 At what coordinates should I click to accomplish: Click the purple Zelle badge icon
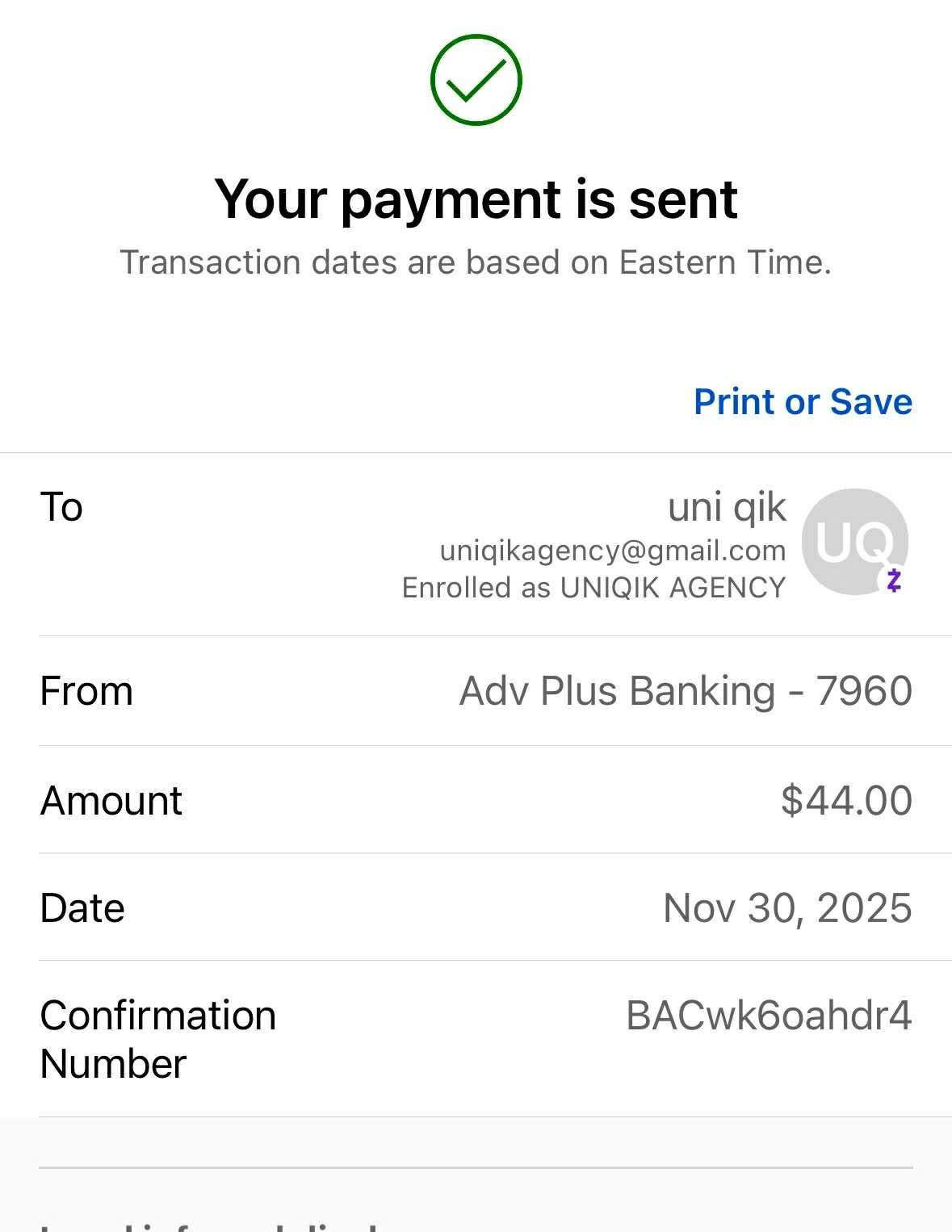[x=893, y=580]
